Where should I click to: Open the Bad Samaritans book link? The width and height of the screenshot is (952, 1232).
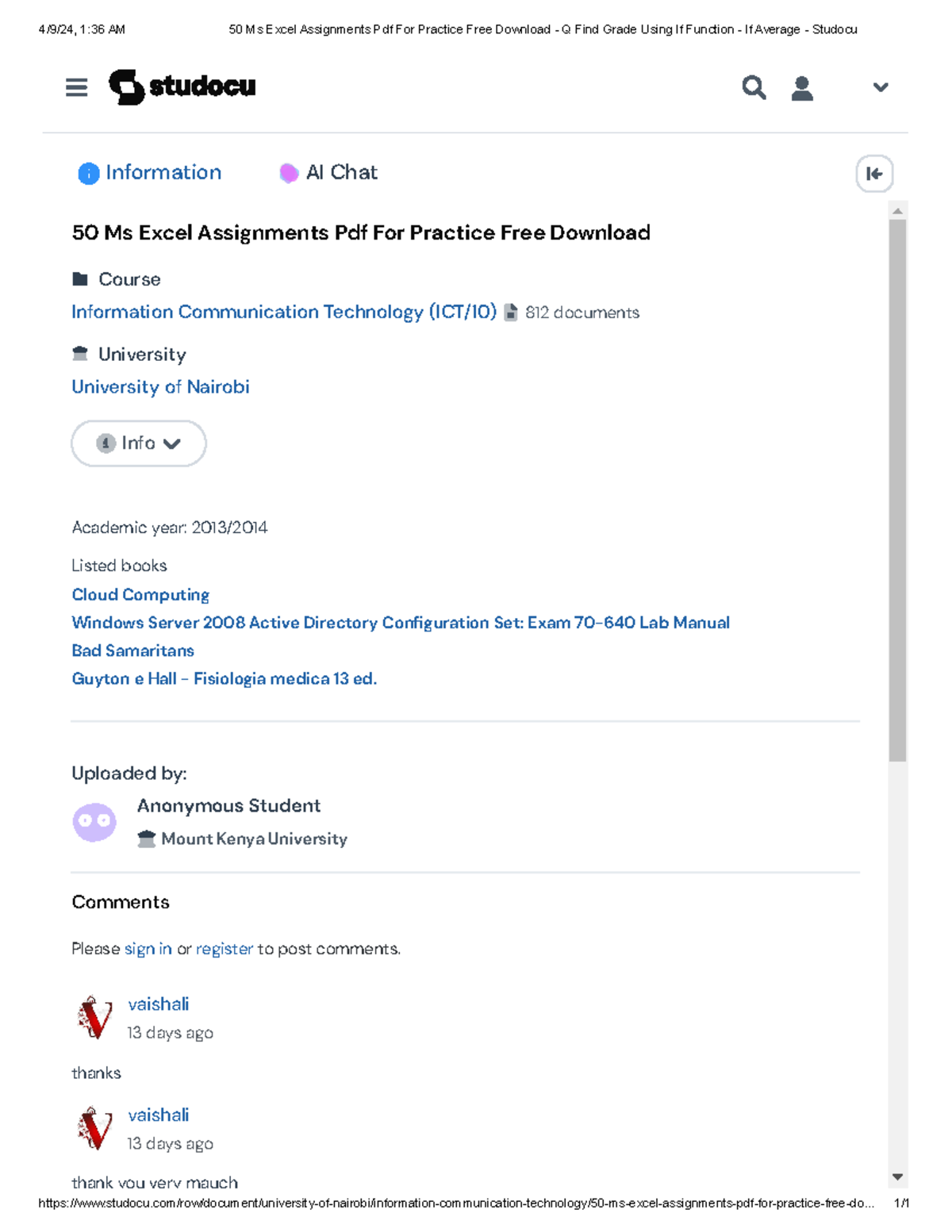[132, 651]
